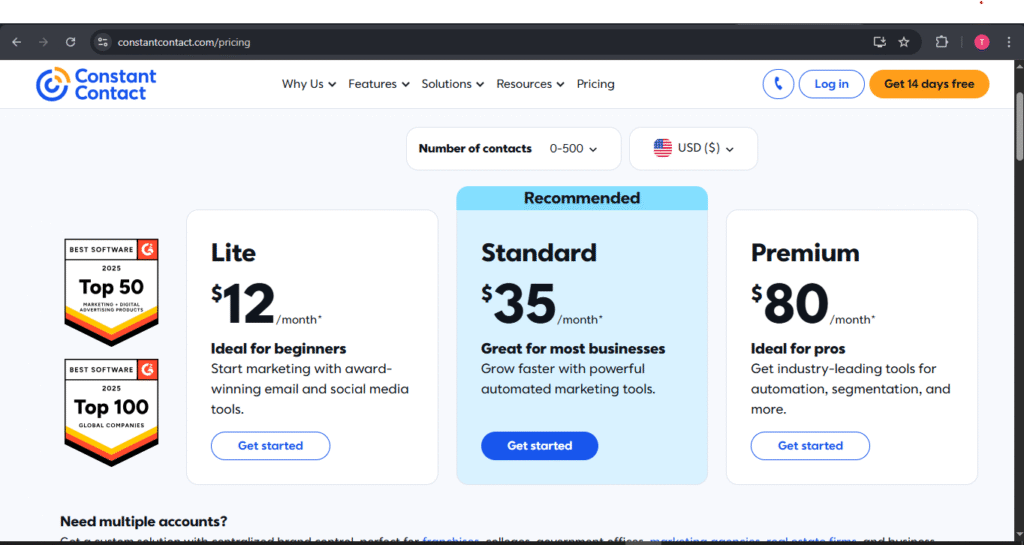Bookmark this page with the star icon
The image size is (1024, 545).
904,42
